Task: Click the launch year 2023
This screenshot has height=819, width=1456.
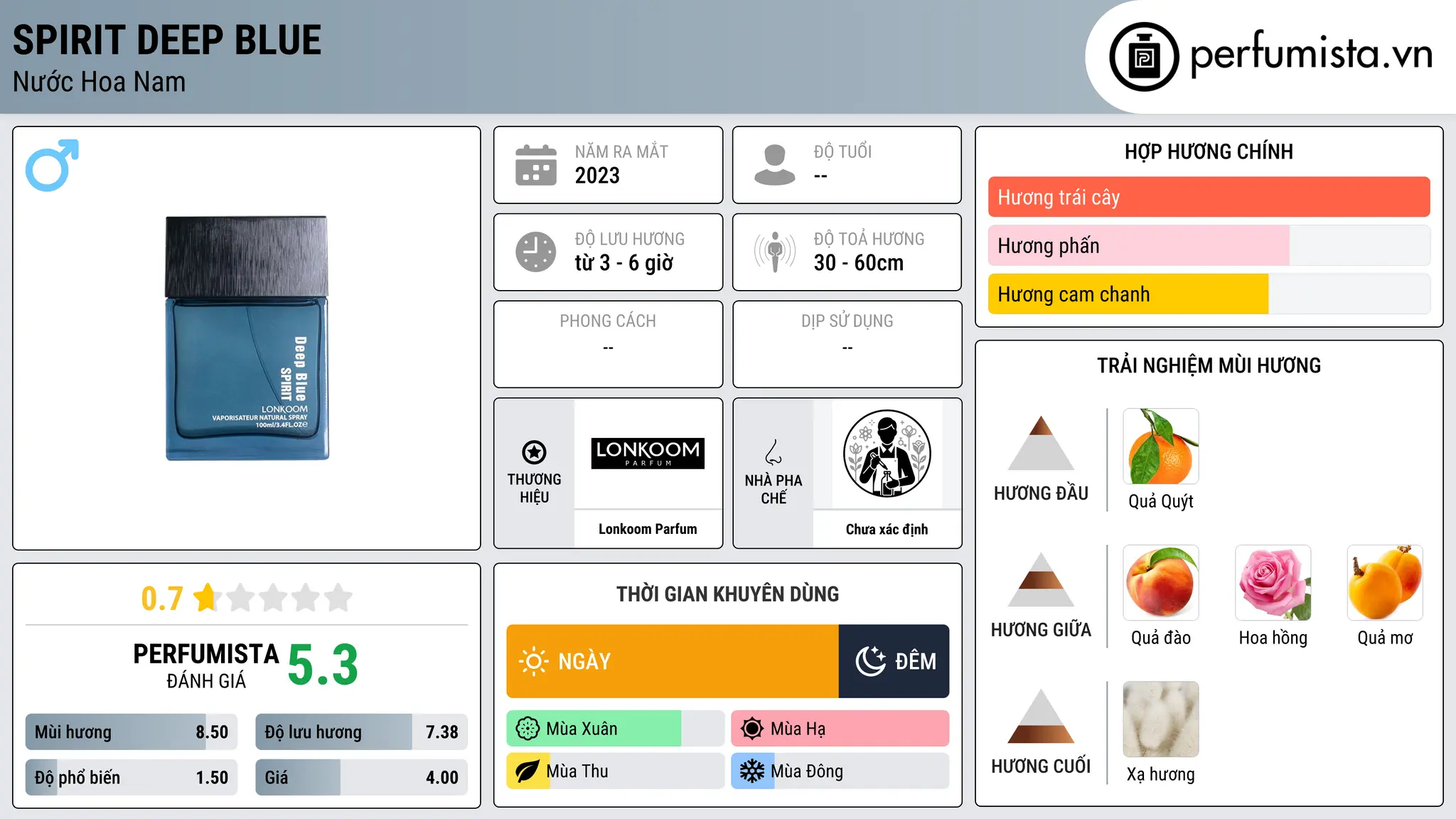Action: coord(597,175)
